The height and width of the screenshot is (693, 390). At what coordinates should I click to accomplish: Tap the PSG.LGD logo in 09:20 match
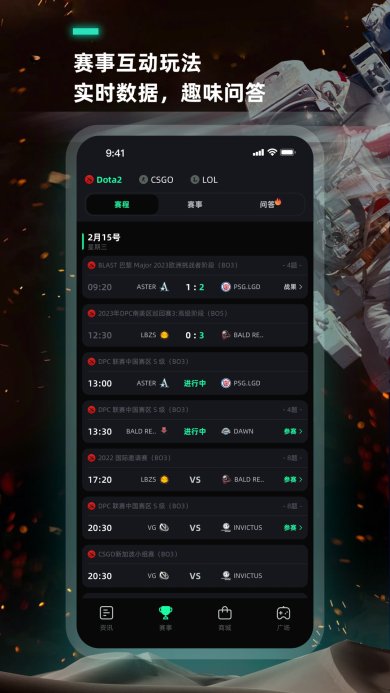[226, 287]
